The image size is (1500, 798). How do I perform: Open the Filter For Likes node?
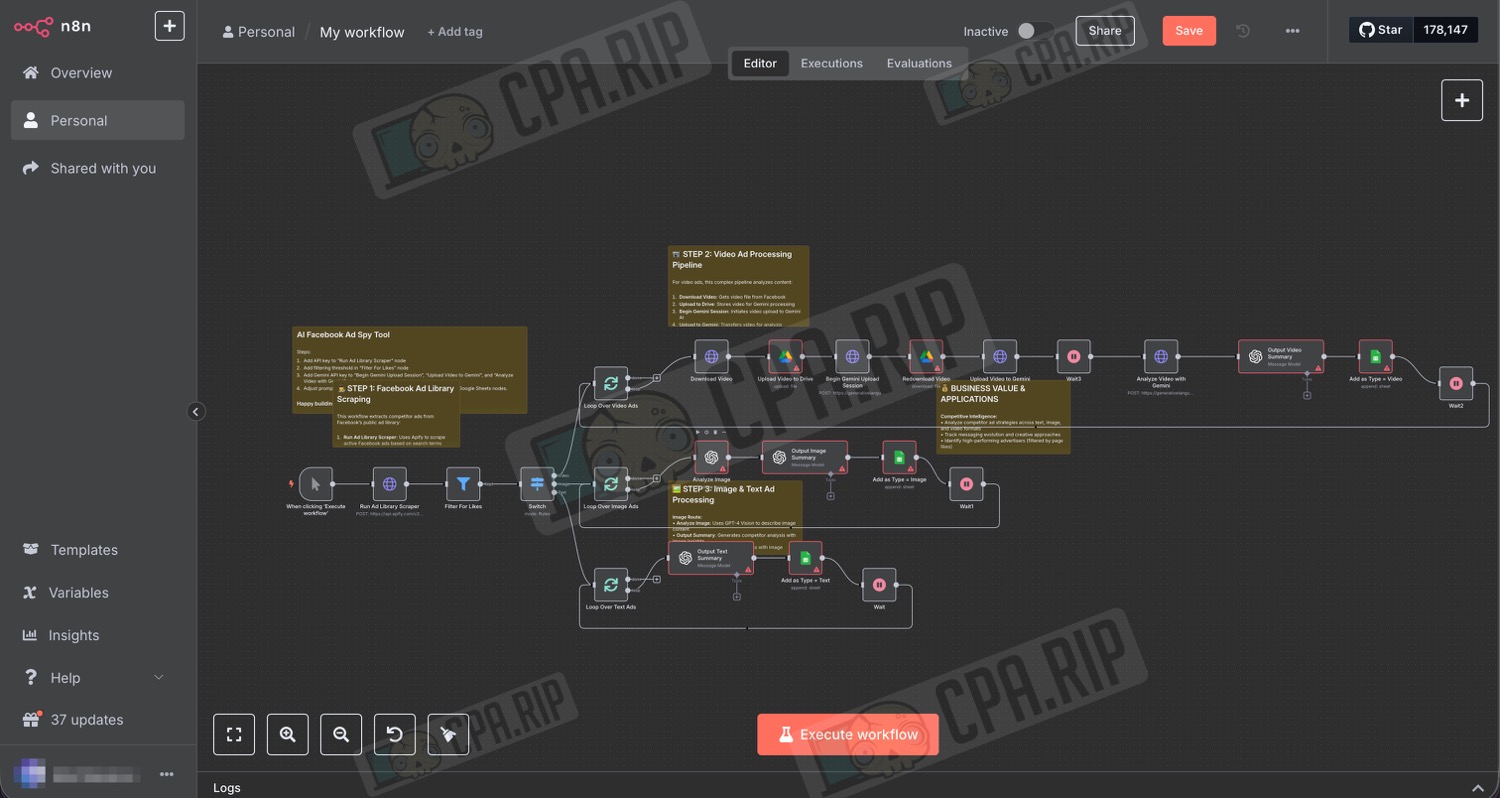coord(463,484)
